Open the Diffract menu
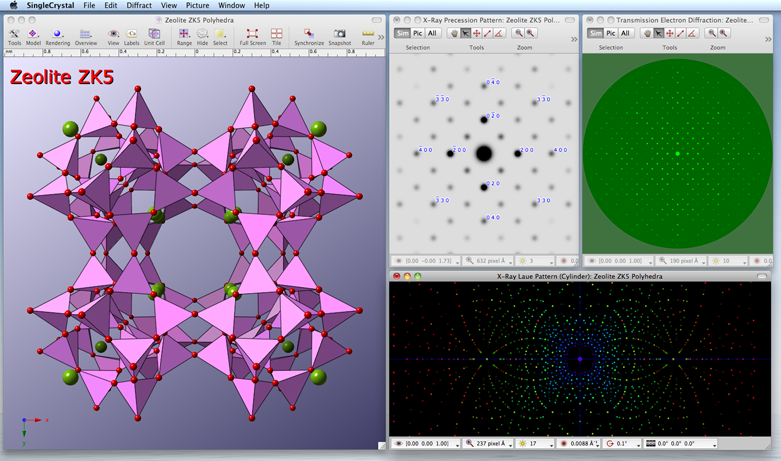This screenshot has height=461, width=781. click(x=139, y=5)
